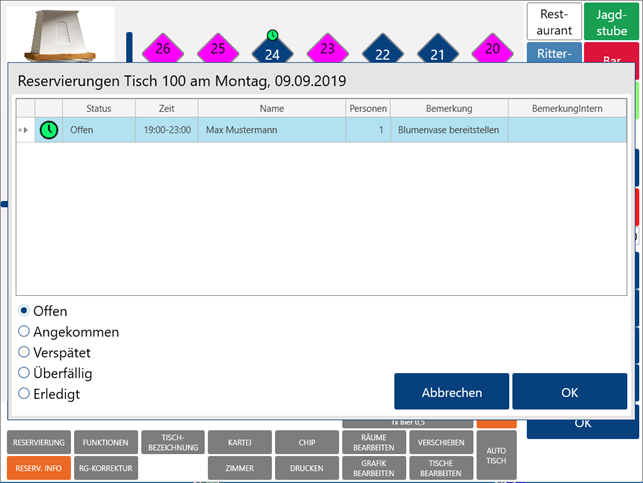
Task: Switch to the Restaurant room tab
Action: pyautogui.click(x=554, y=21)
